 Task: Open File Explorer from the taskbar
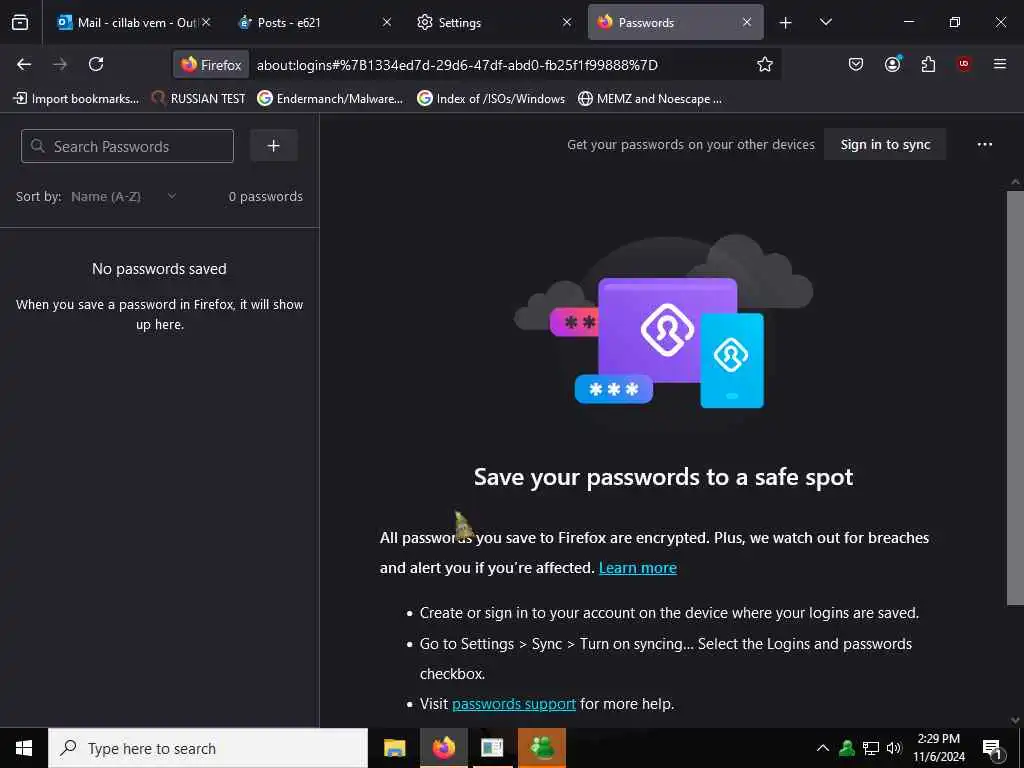tap(394, 748)
